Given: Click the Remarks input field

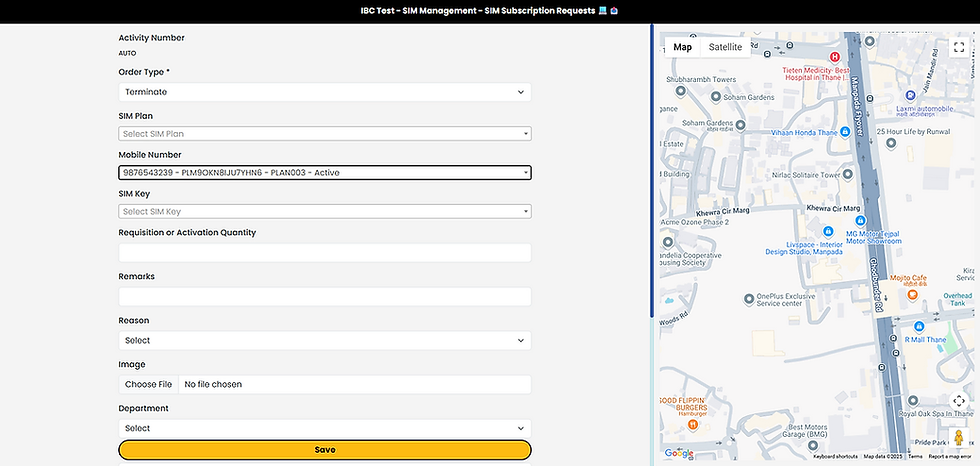Looking at the screenshot, I should click(x=325, y=297).
